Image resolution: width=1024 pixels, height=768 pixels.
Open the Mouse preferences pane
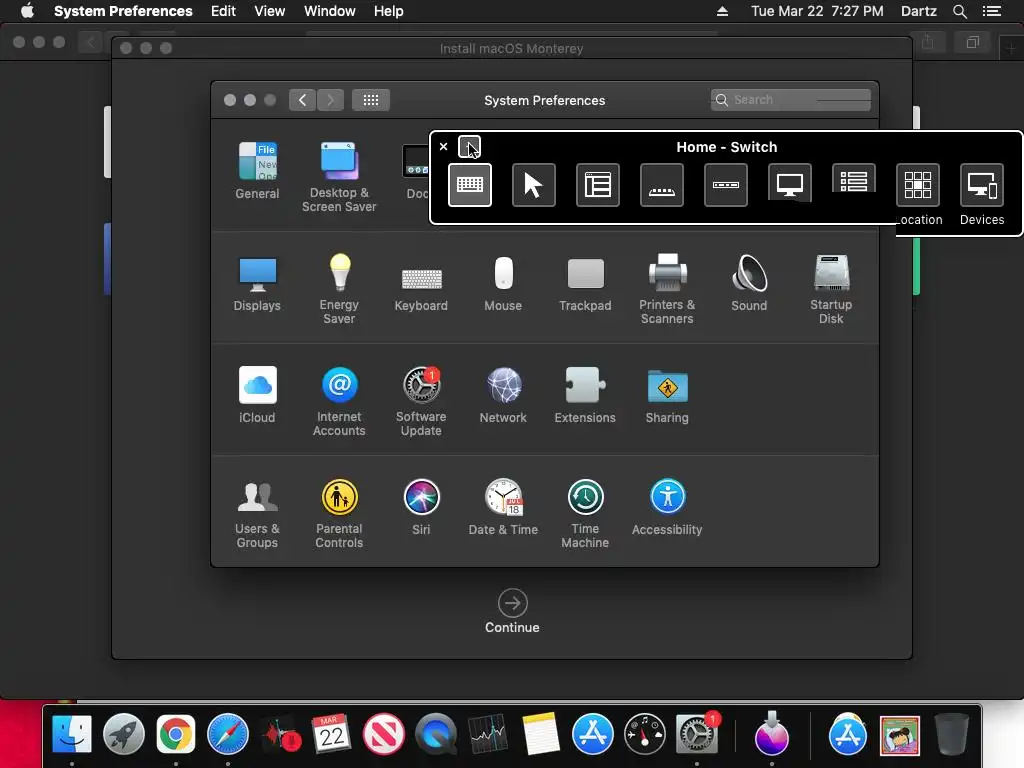point(503,283)
